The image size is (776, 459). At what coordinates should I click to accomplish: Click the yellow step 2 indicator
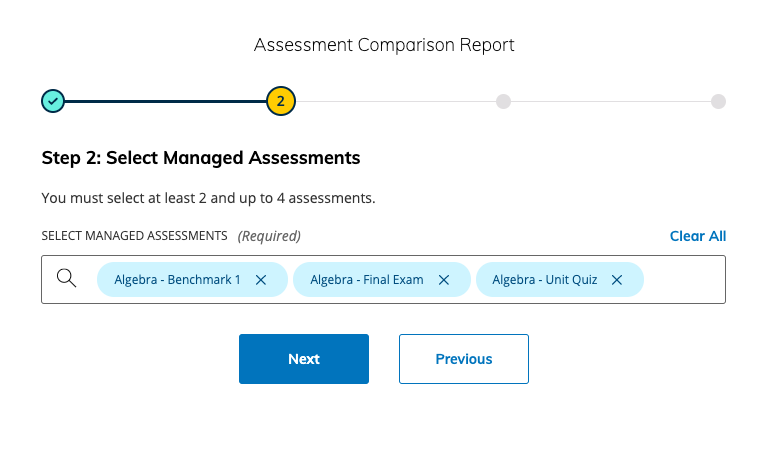point(281,101)
